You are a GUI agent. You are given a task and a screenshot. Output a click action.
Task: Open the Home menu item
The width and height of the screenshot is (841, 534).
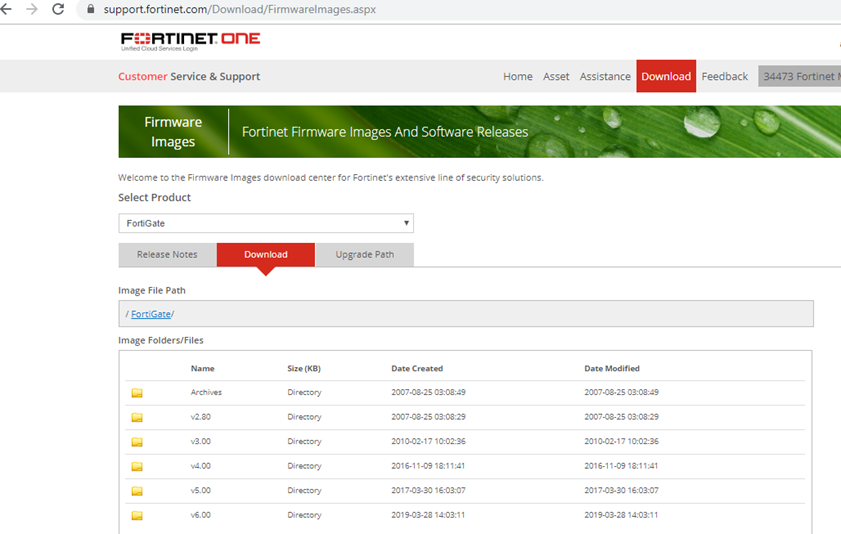[x=518, y=76]
